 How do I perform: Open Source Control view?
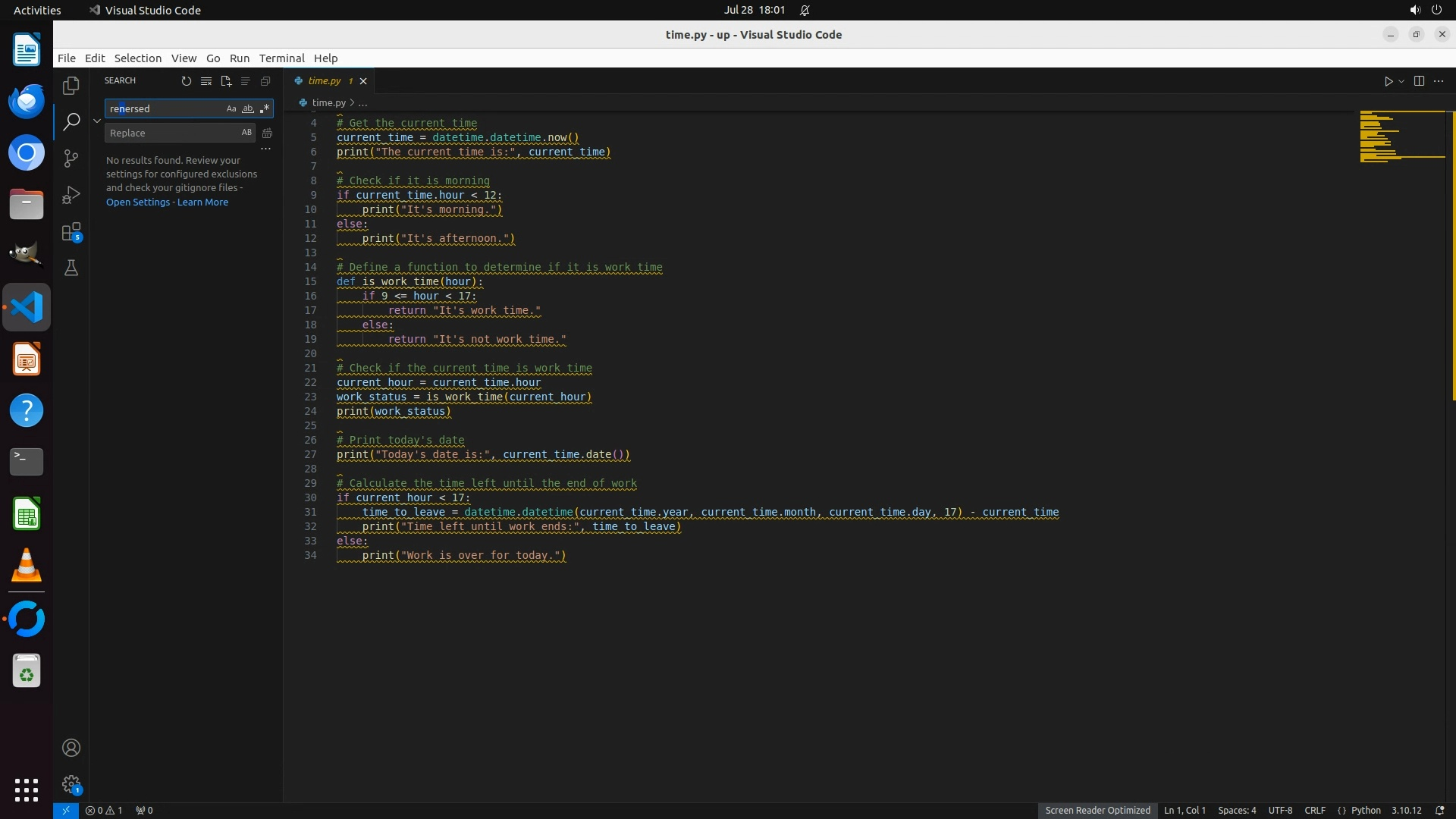pyautogui.click(x=71, y=158)
